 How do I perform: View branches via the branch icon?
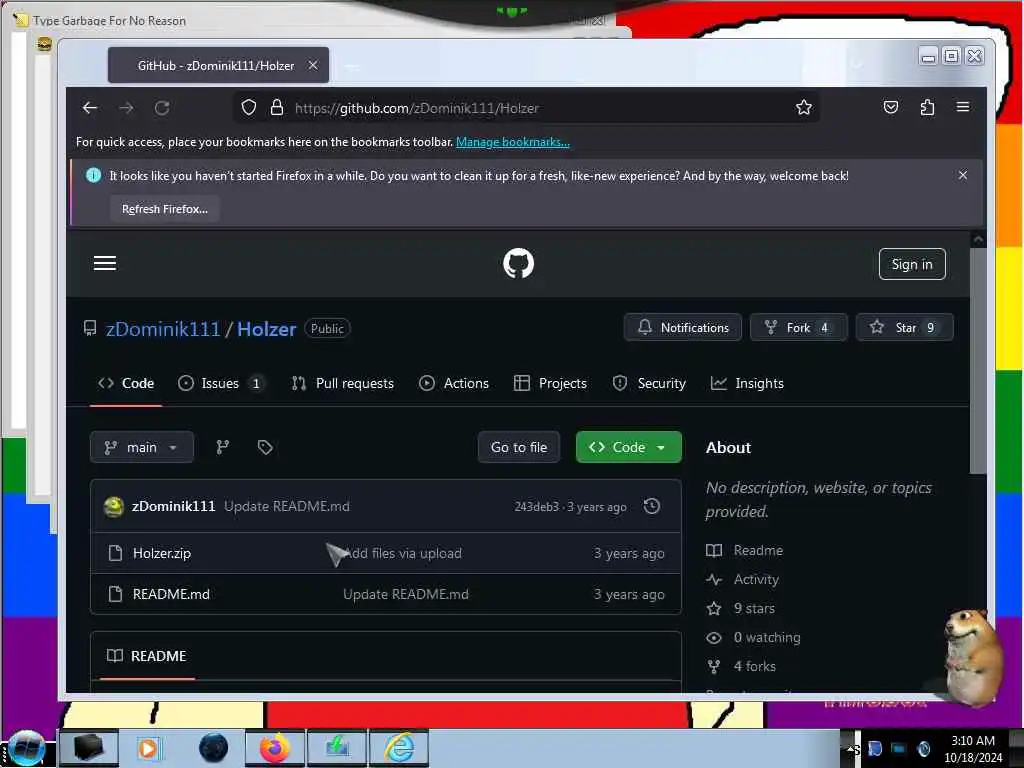pos(223,447)
